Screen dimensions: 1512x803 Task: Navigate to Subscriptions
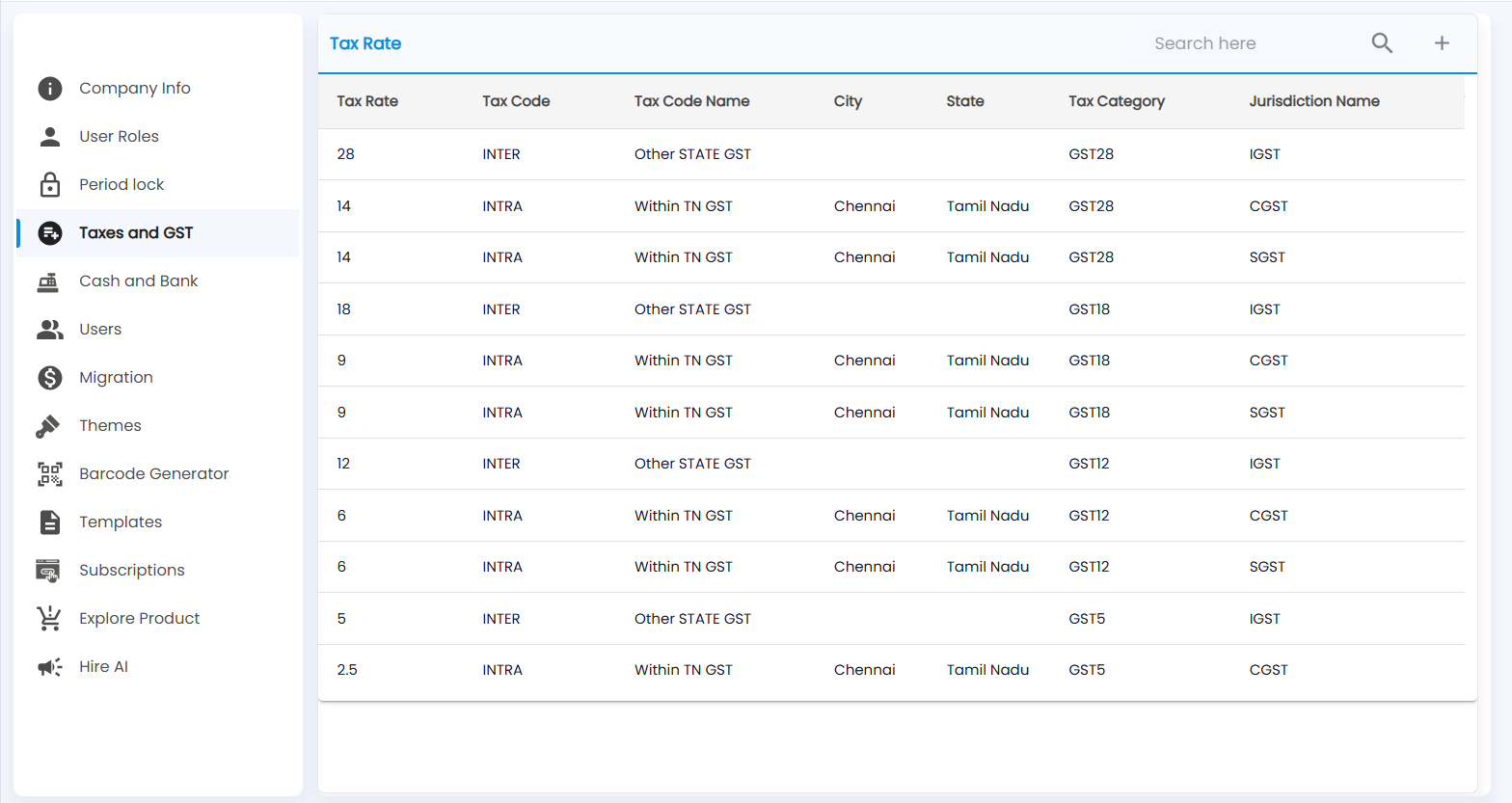pyautogui.click(x=158, y=571)
